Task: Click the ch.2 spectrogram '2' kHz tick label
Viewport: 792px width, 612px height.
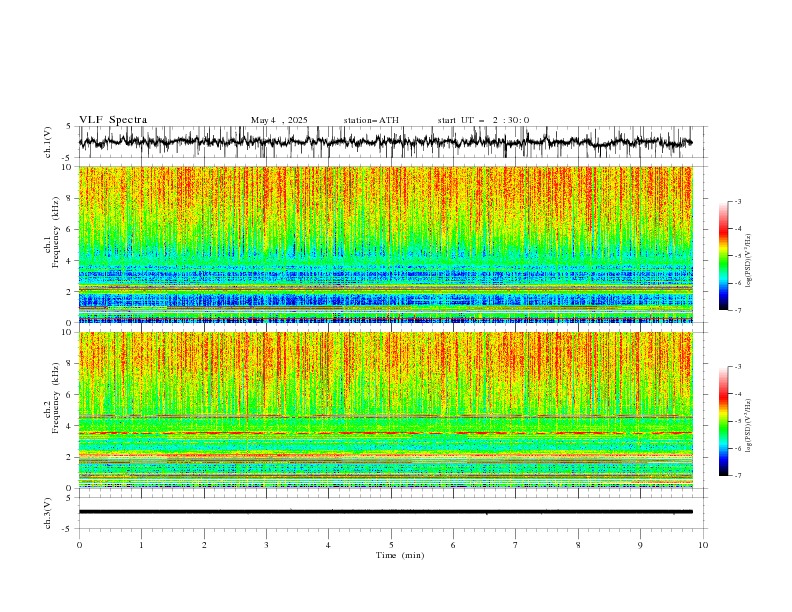Action: coord(69,457)
